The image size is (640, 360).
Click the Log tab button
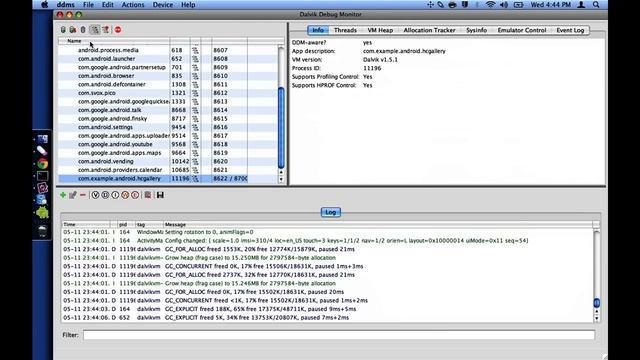[330, 212]
